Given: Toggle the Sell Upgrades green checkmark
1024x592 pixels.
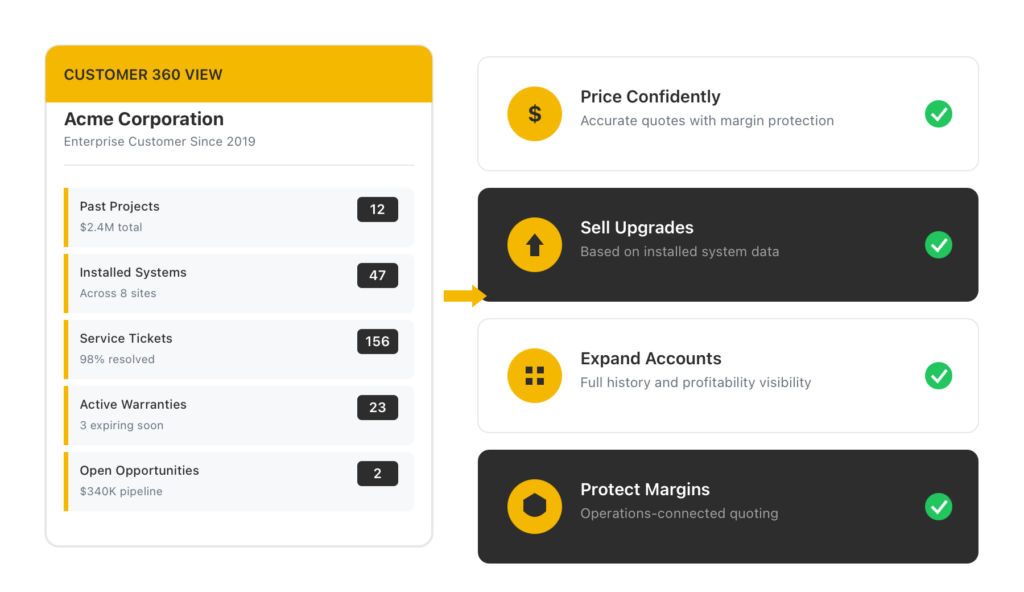Looking at the screenshot, I should pyautogui.click(x=938, y=245).
